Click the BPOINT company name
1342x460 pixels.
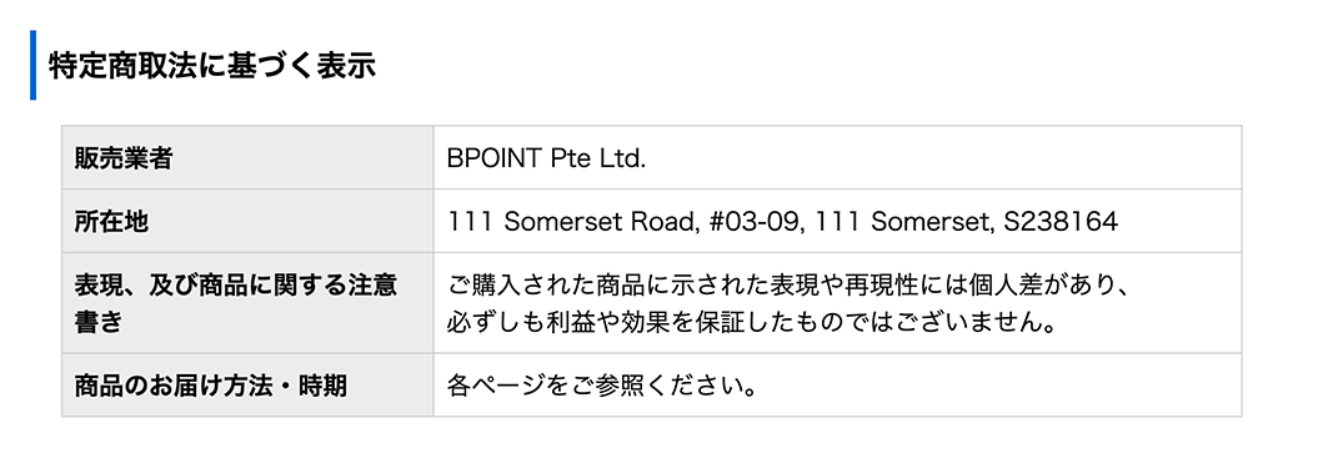click(495, 158)
